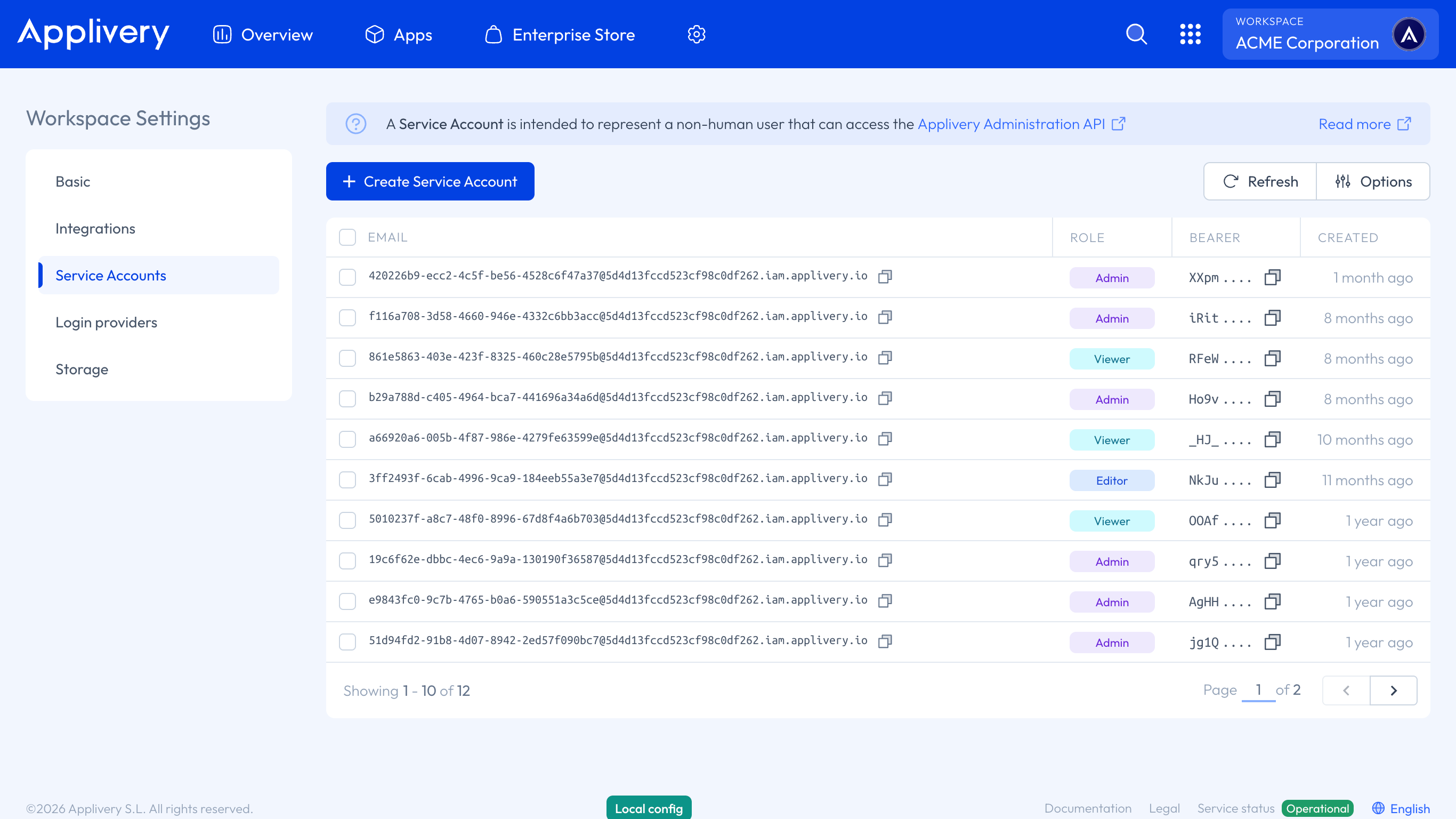Screen dimensions: 1456x819
Task: Open the search magnifier icon
Action: 1136,34
